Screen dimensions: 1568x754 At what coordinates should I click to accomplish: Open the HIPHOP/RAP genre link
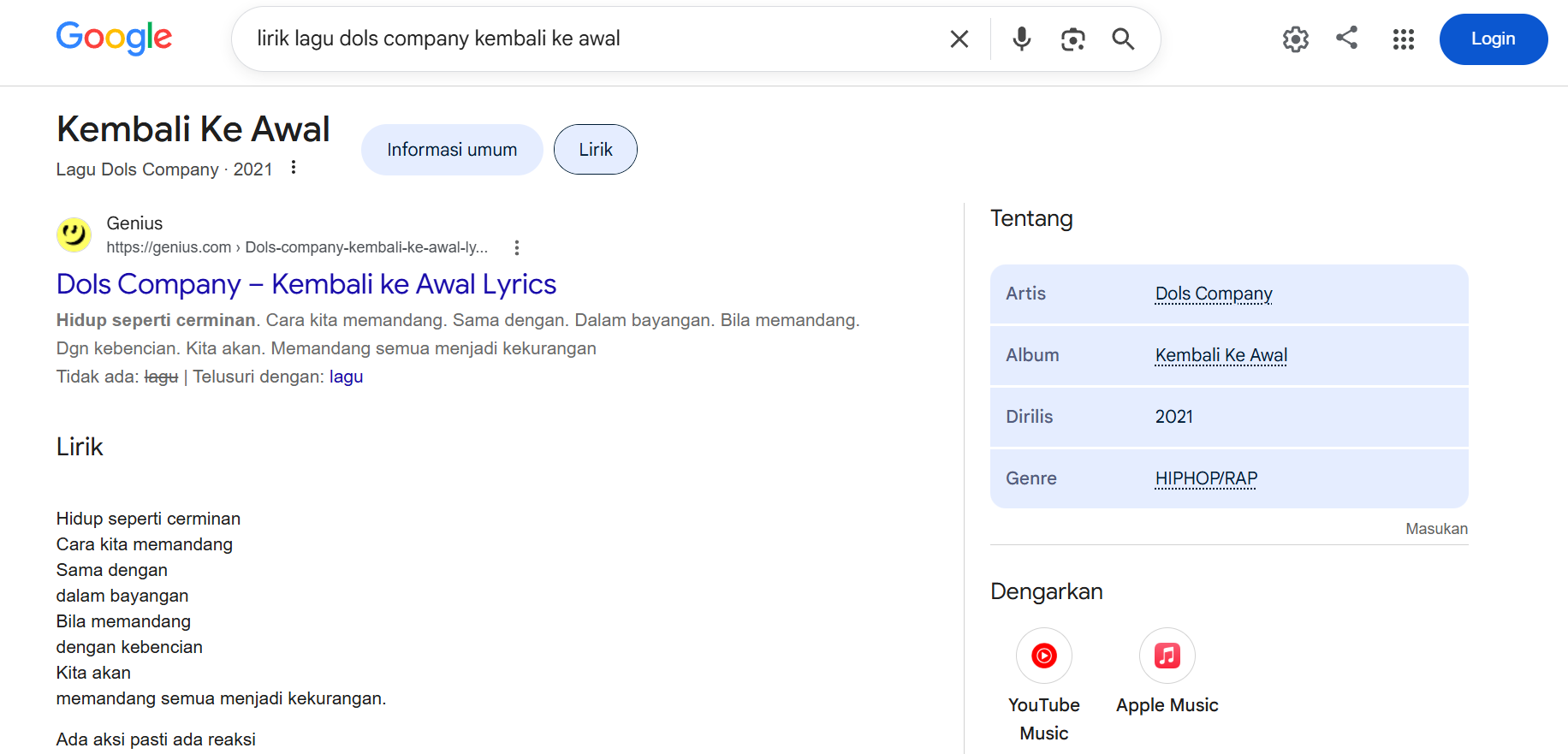point(1206,478)
